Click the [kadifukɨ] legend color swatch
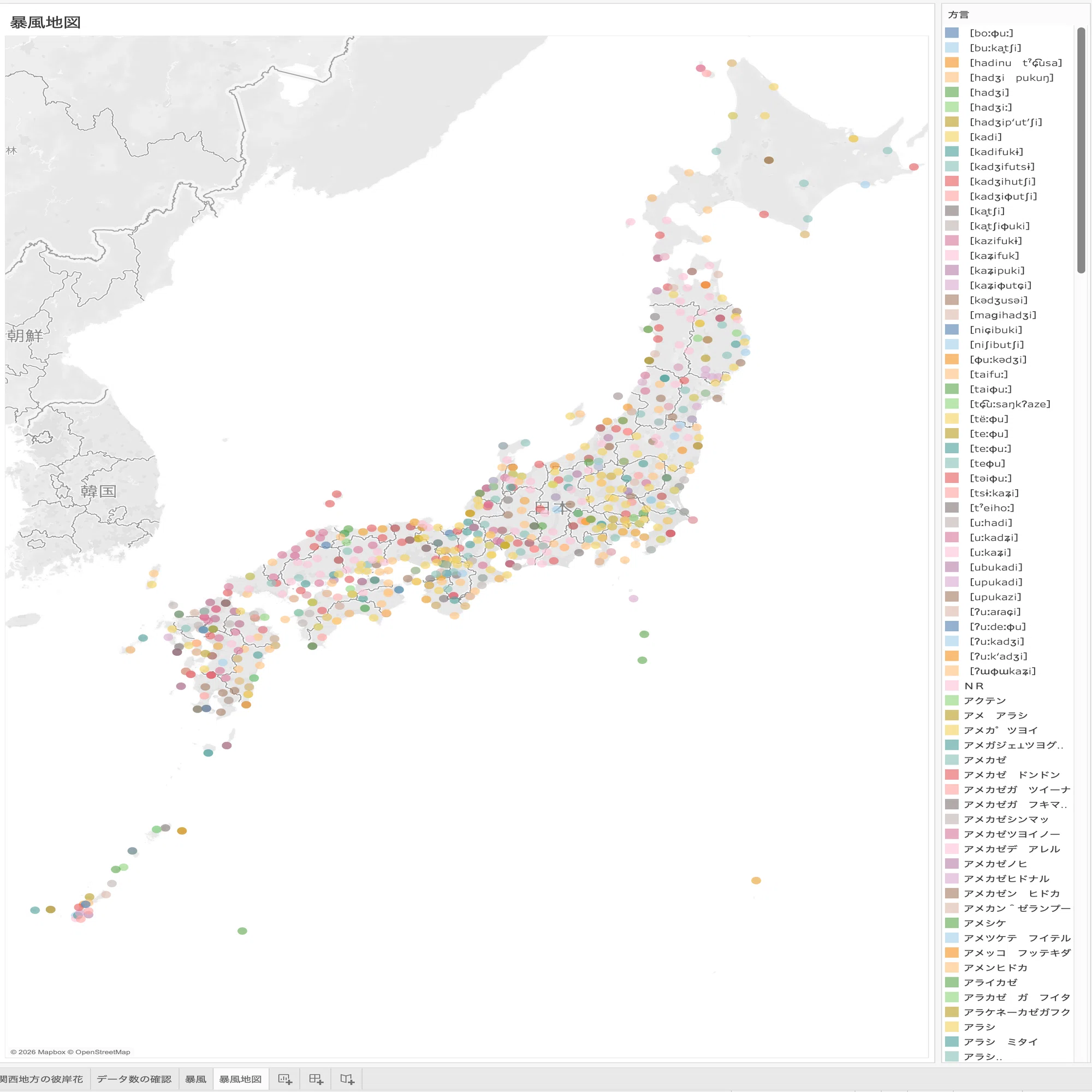 click(x=952, y=151)
